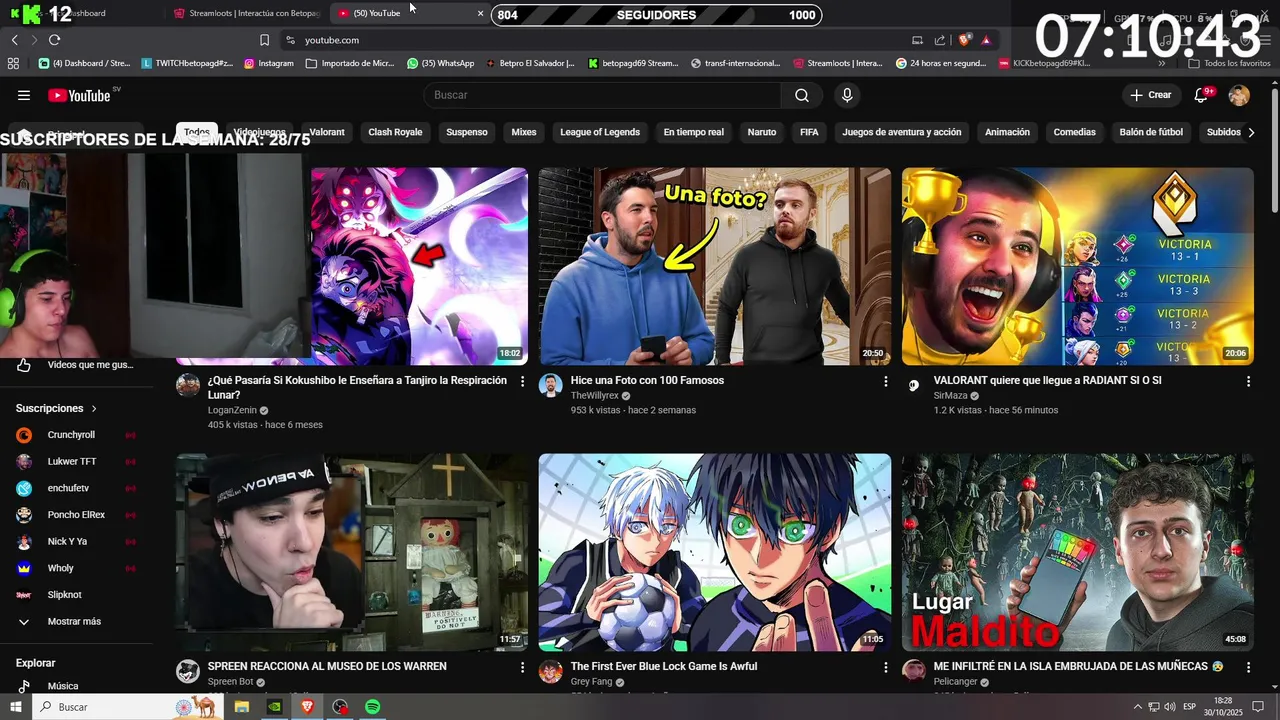Open the notifications bell

tap(1202, 95)
